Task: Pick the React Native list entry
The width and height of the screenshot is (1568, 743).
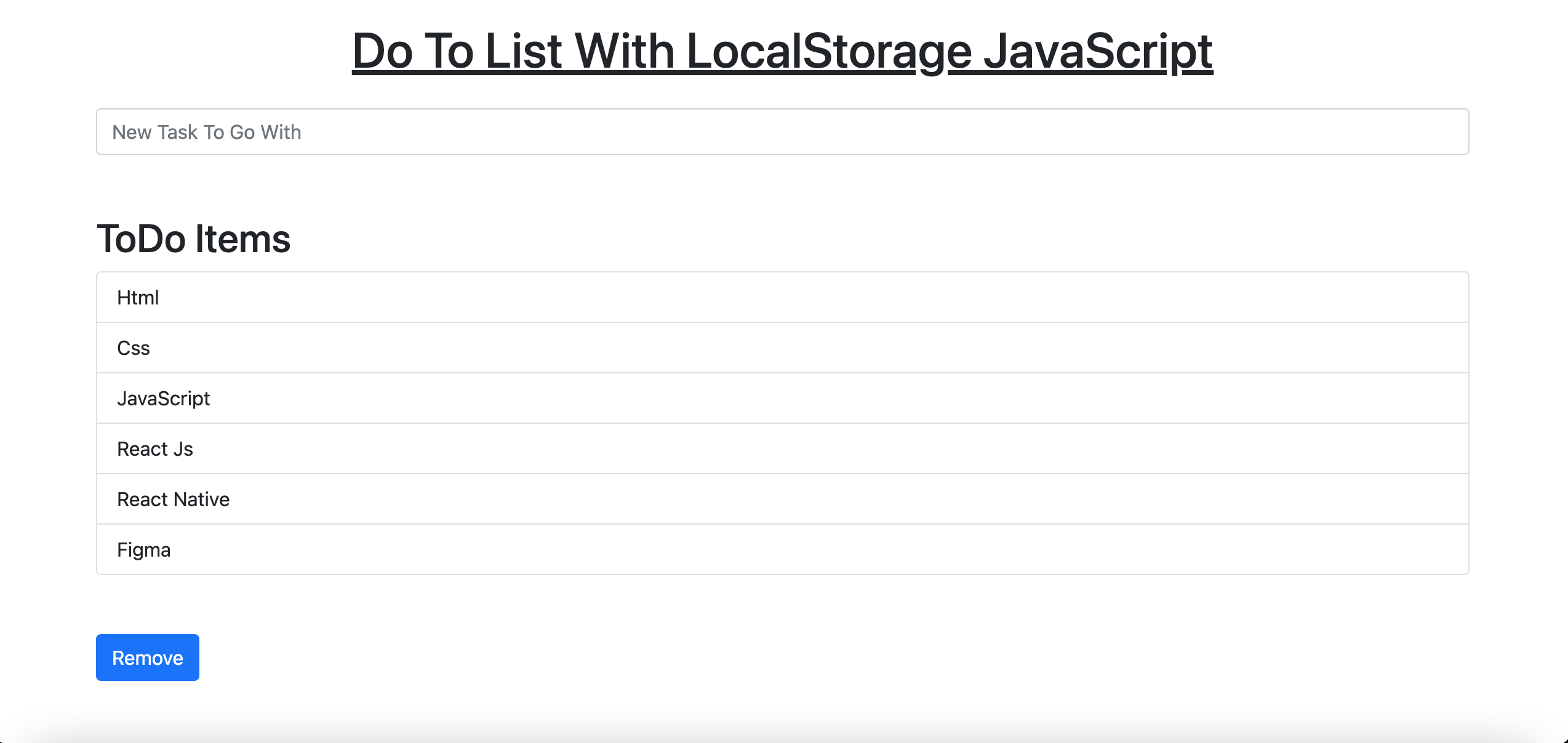Action: coord(173,499)
